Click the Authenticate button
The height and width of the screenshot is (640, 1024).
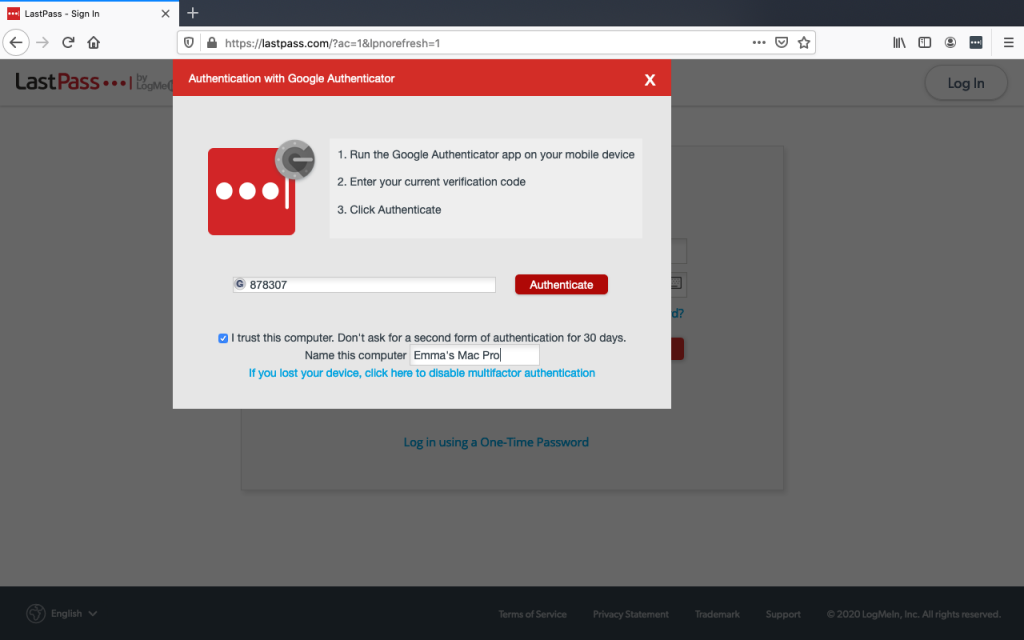561,285
